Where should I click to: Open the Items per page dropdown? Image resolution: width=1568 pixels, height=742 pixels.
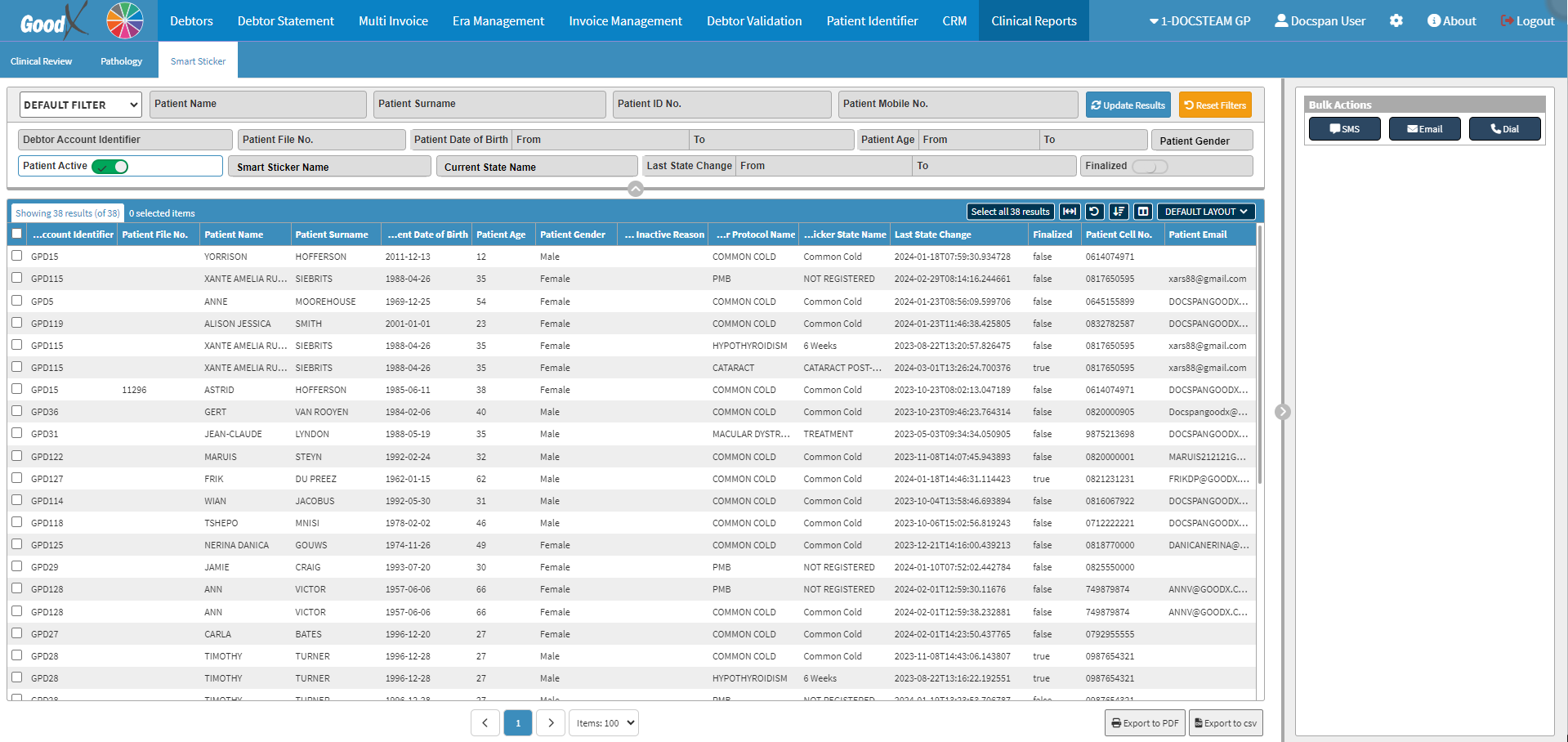(x=604, y=723)
